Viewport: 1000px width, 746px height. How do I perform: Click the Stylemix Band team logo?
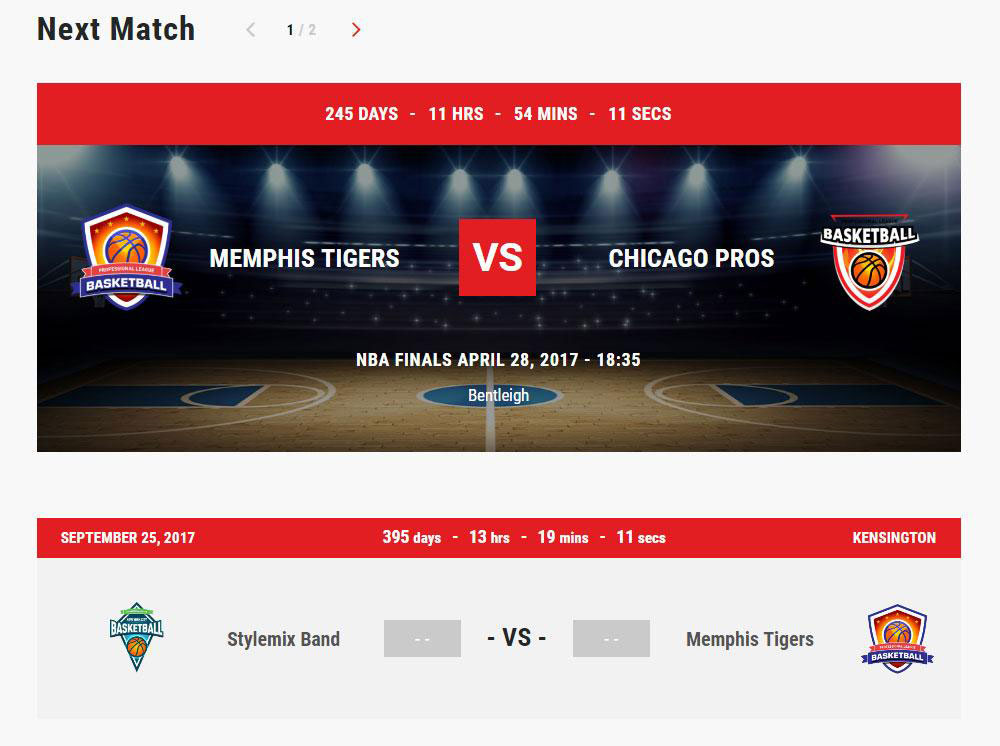[136, 636]
